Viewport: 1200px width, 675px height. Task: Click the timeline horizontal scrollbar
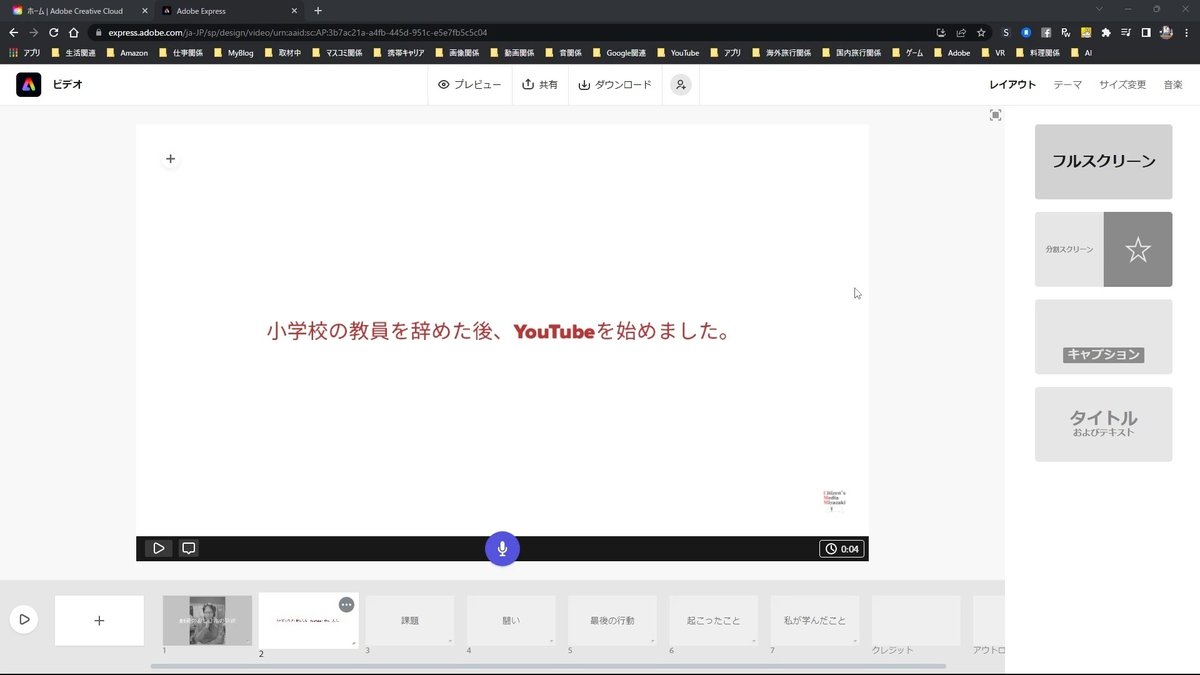(548, 666)
